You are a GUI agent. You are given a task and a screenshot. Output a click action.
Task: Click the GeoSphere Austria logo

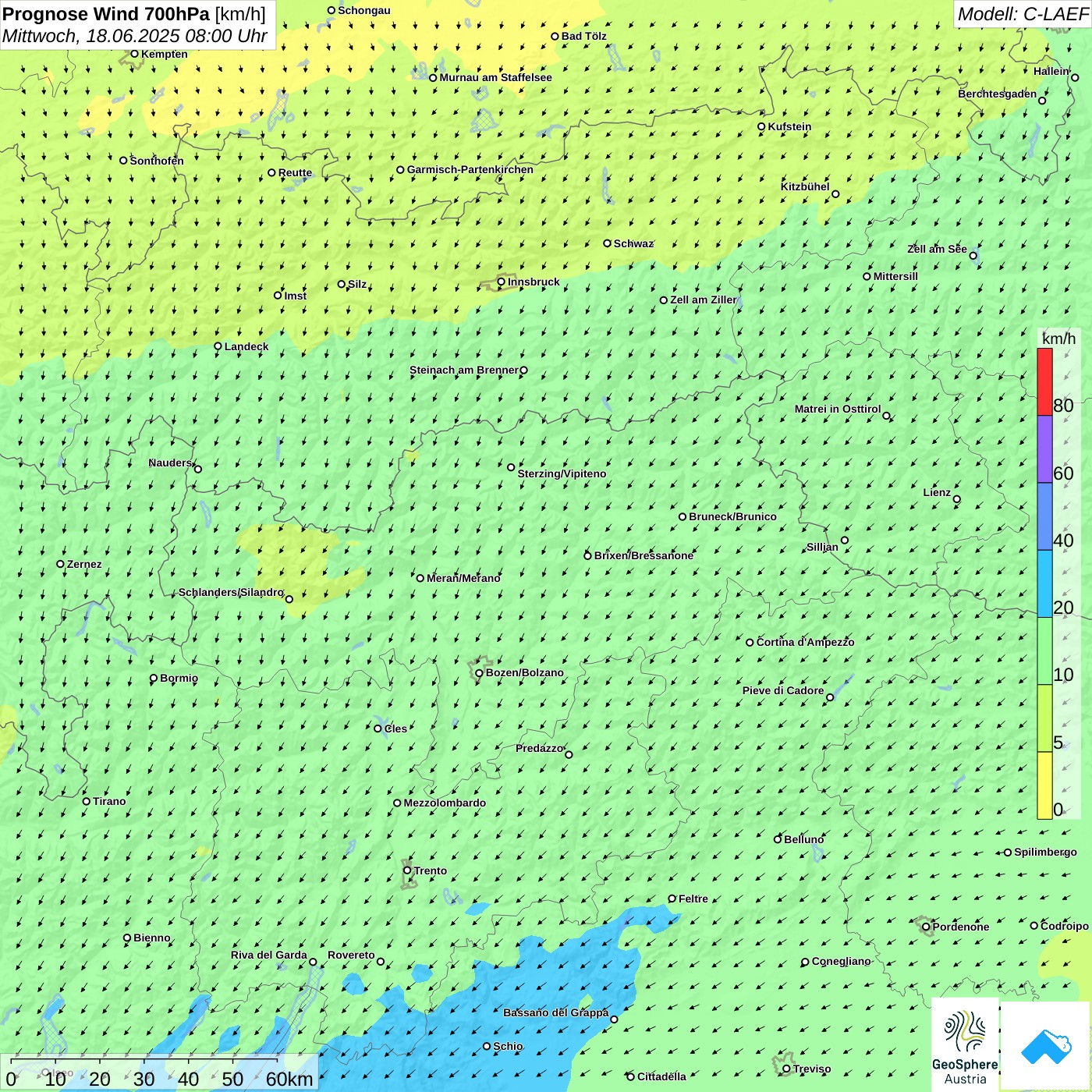pos(965,1045)
